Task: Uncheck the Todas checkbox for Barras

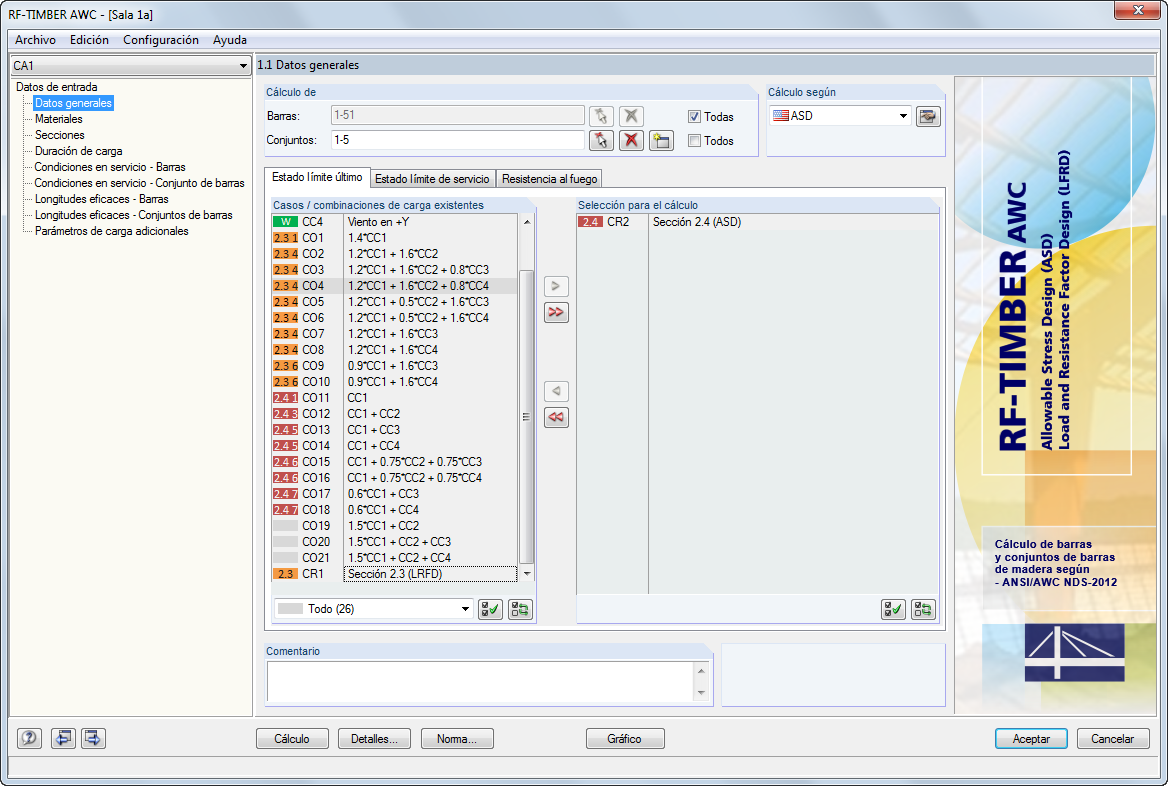Action: click(x=695, y=116)
